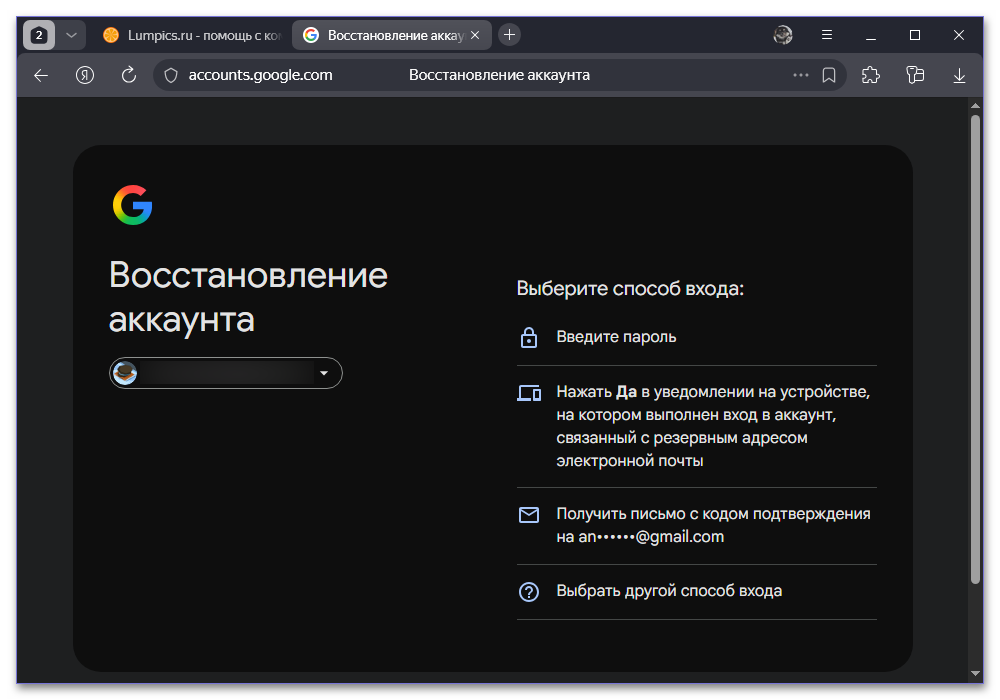This screenshot has width=1000, height=700.
Task: Open the collections sidebar icon
Action: click(915, 75)
